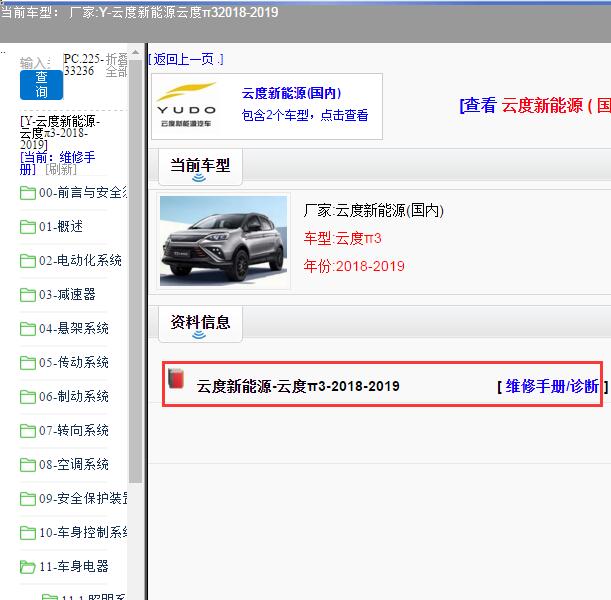Expand the 06-制动系统 tree item
Viewport: 611px width, 600px height.
coord(74,397)
